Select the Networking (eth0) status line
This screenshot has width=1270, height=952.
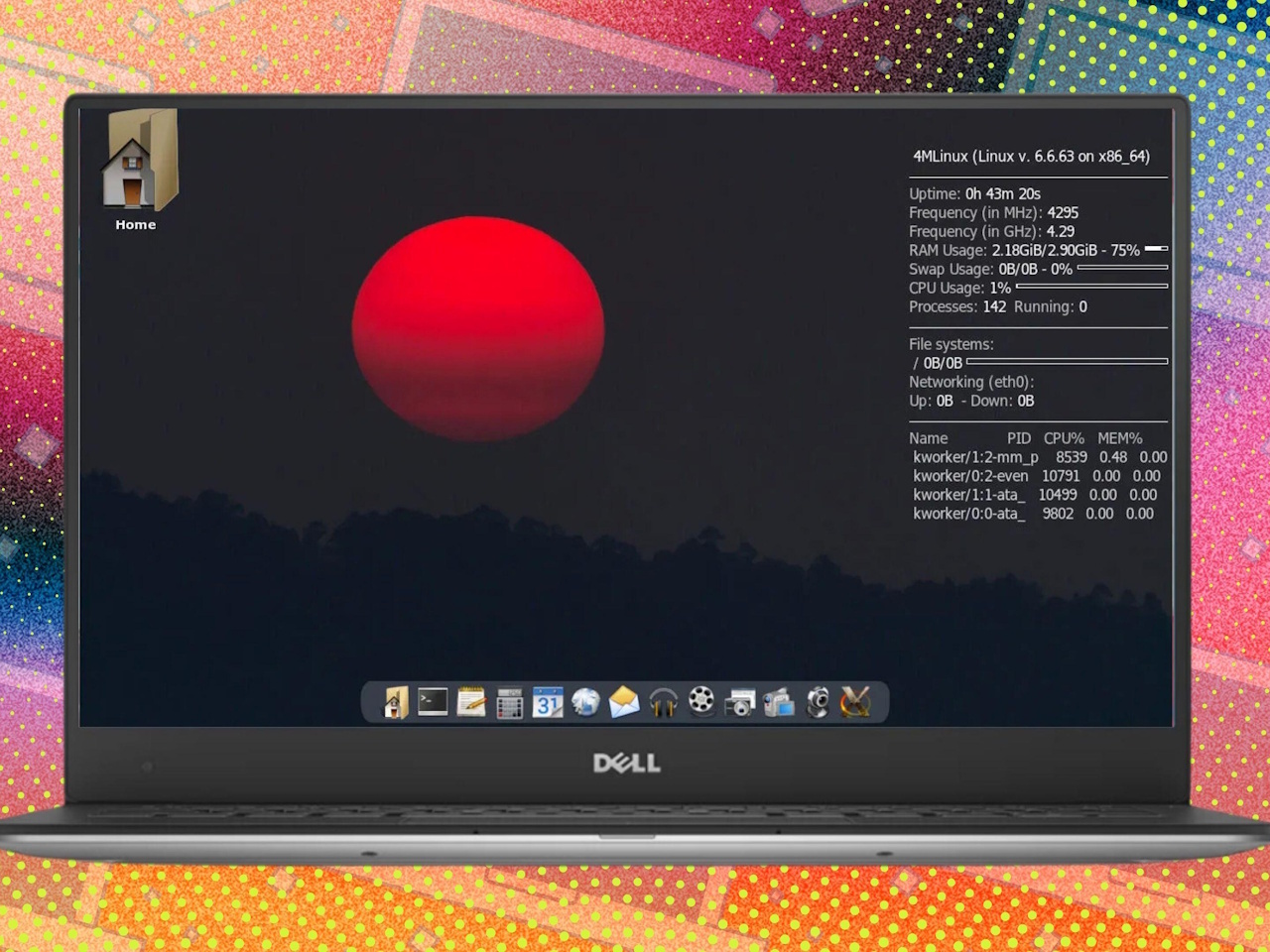coord(971,382)
